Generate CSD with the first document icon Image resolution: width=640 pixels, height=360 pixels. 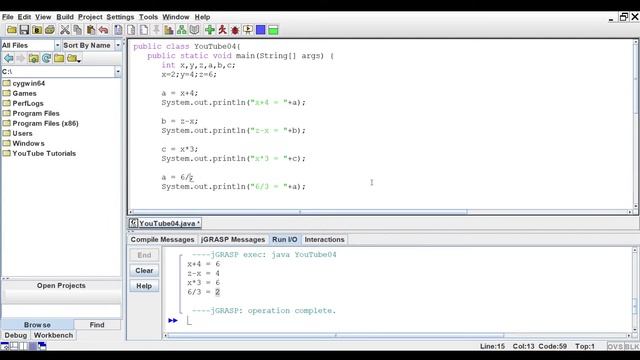pyautogui.click(x=118, y=30)
